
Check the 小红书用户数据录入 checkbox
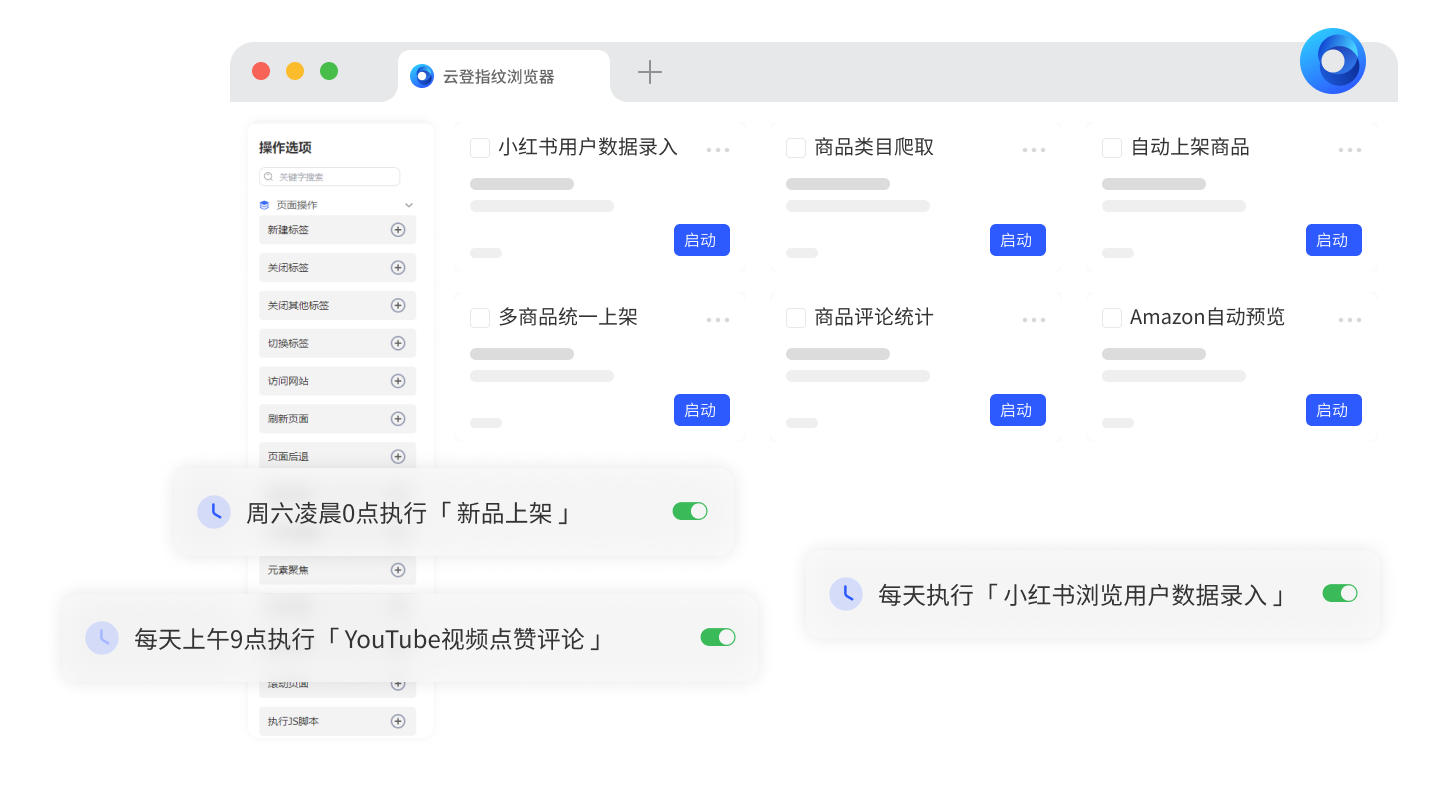click(x=480, y=148)
